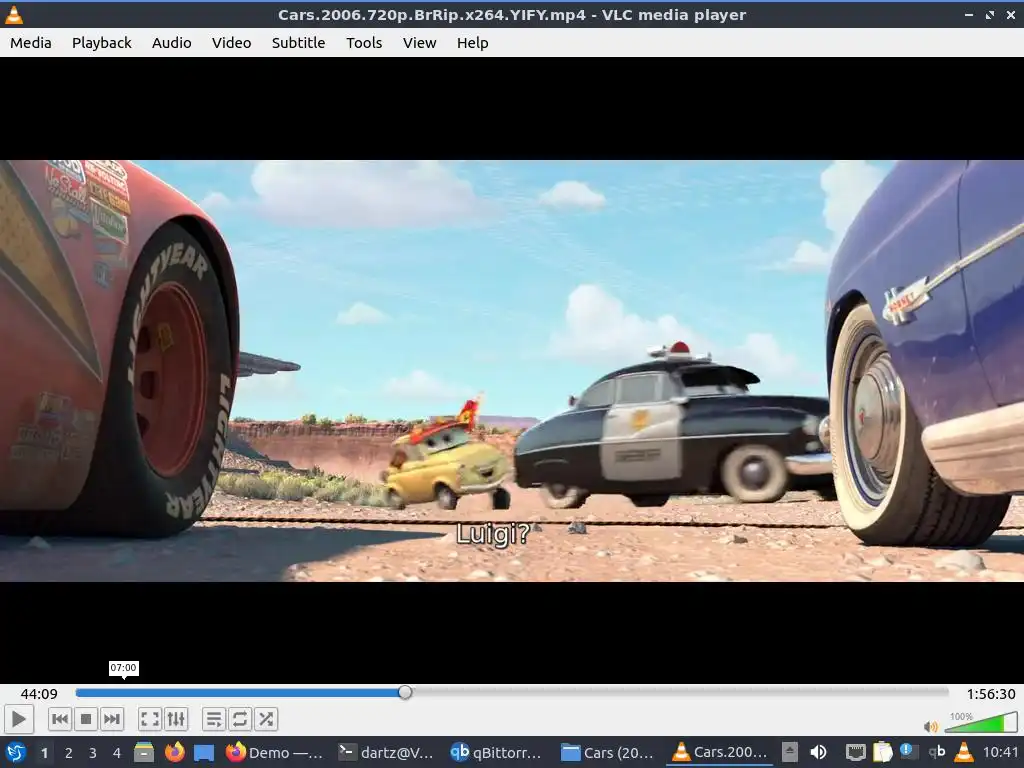The width and height of the screenshot is (1024, 768).
Task: Open the taskbar start menu
Action: [x=16, y=752]
